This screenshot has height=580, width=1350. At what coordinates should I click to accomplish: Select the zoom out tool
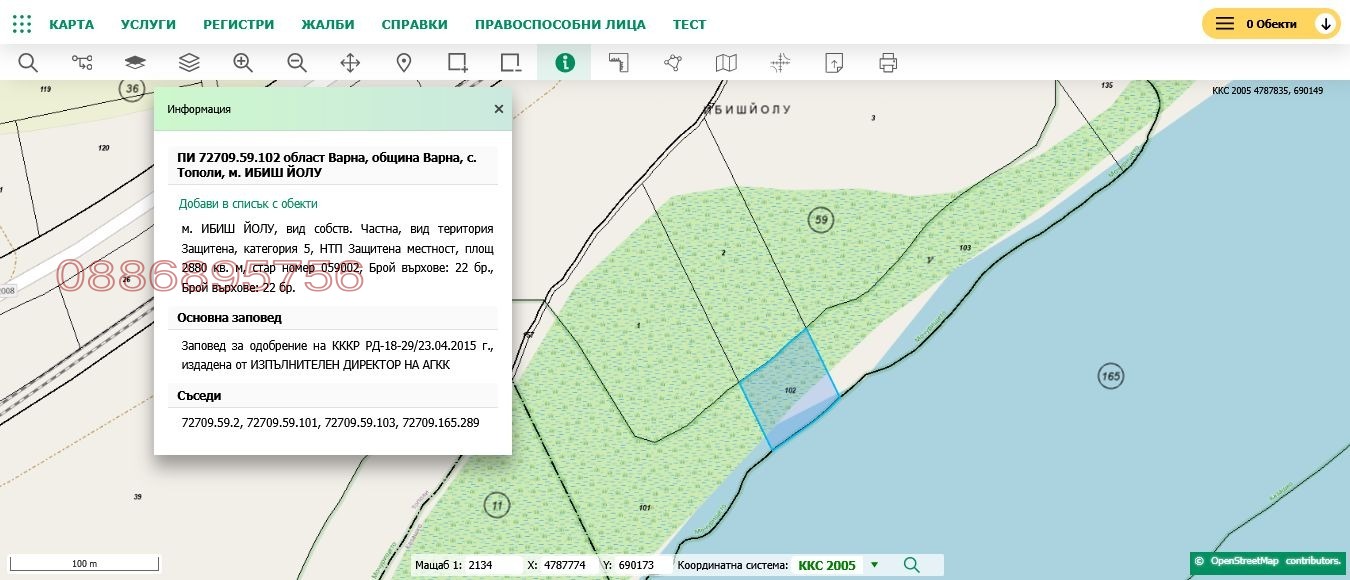click(297, 63)
